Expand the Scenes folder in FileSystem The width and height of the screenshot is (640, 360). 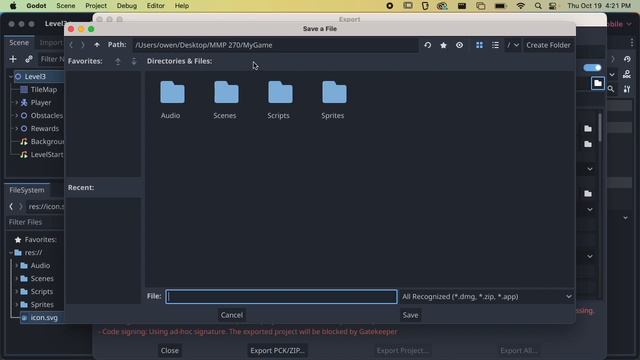pos(17,279)
